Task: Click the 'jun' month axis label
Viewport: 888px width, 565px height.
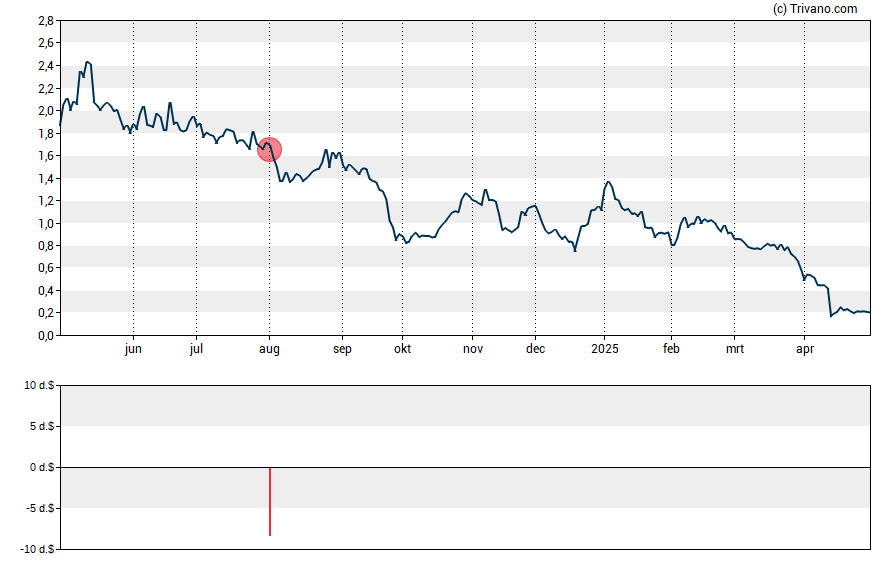Action: point(133,349)
